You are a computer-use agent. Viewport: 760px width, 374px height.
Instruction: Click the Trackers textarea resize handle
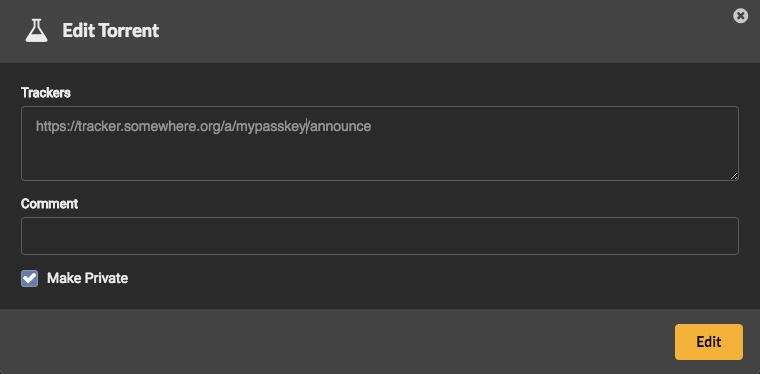[734, 176]
